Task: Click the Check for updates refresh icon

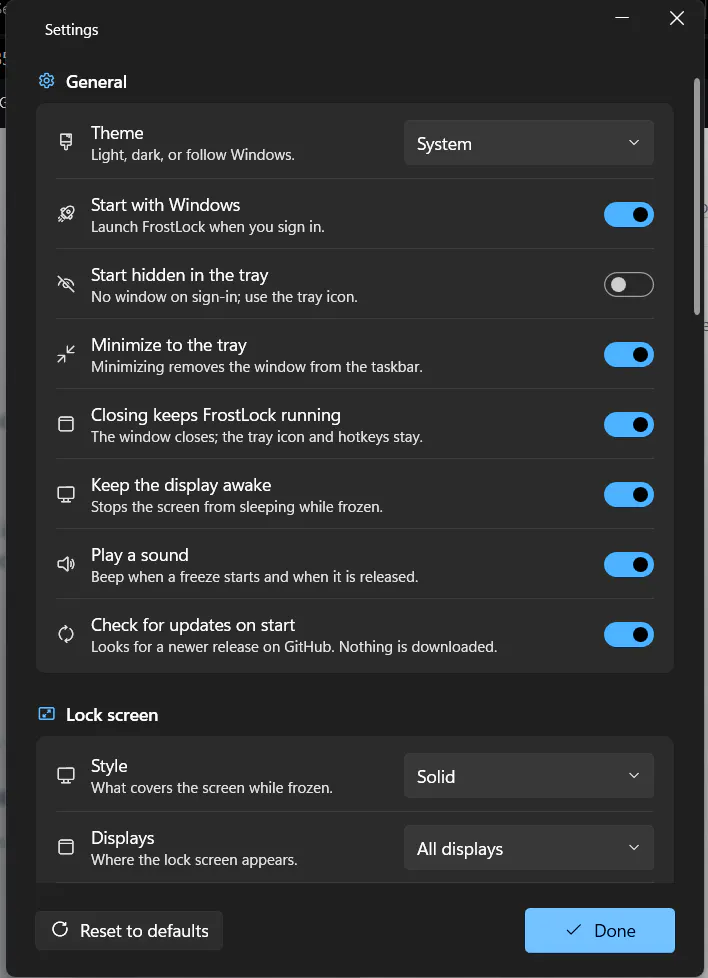Action: coord(65,634)
